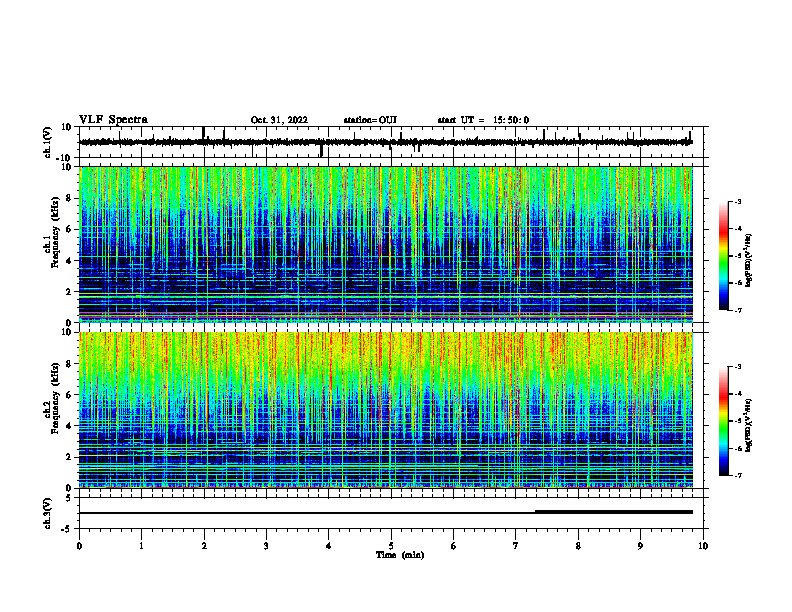The width and height of the screenshot is (792, 612).
Task: Click the upward spike at minute 2 in ch.1 waveform
Action: [204, 132]
